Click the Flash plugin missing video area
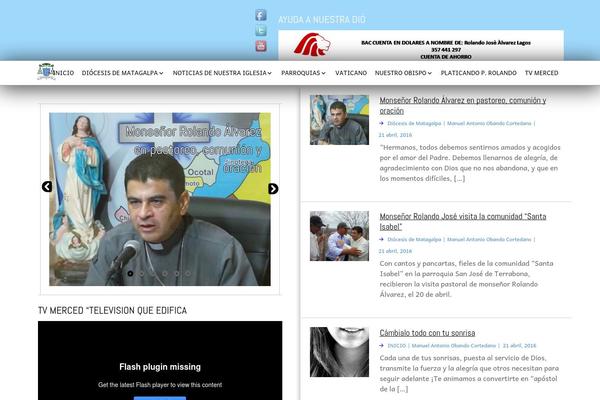The image size is (600, 400). (x=160, y=361)
